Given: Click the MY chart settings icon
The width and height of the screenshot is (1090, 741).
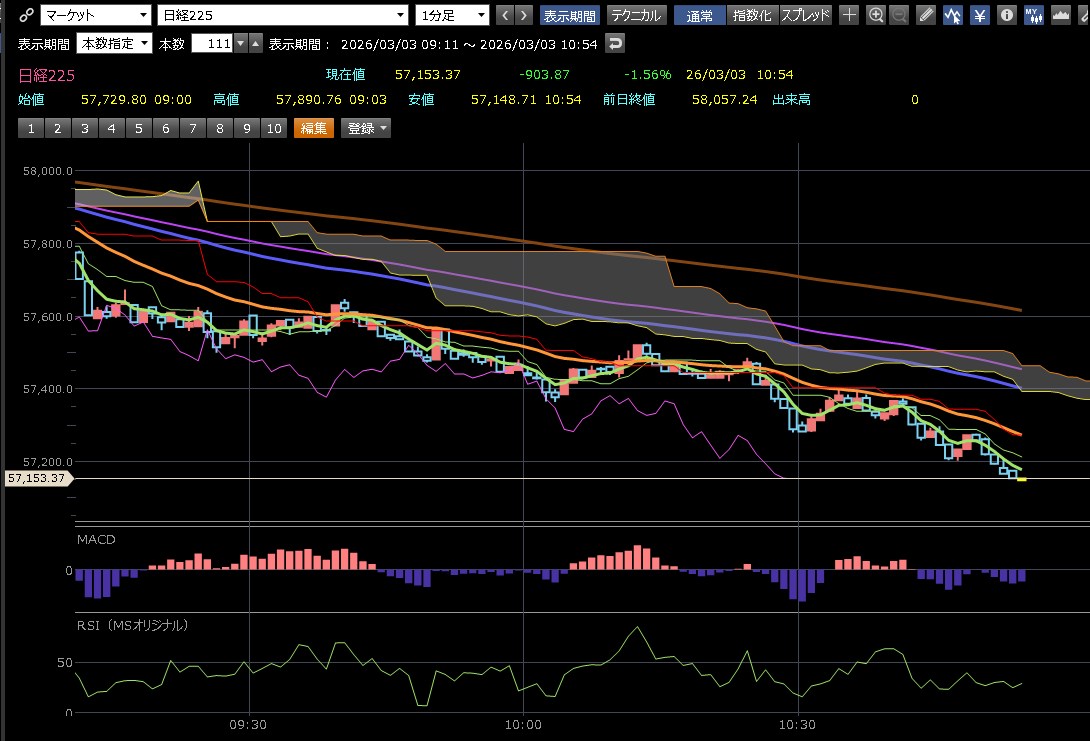Looking at the screenshot, I should tap(1033, 15).
